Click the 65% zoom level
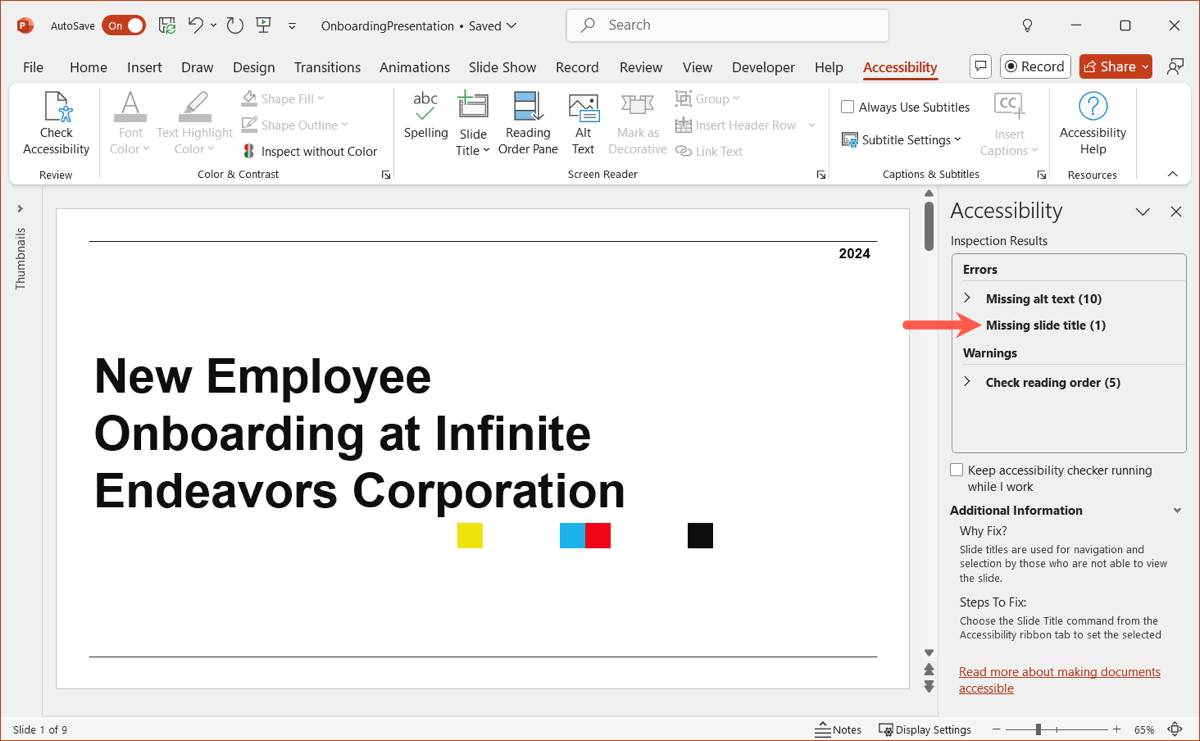The image size is (1200, 741). click(x=1145, y=729)
